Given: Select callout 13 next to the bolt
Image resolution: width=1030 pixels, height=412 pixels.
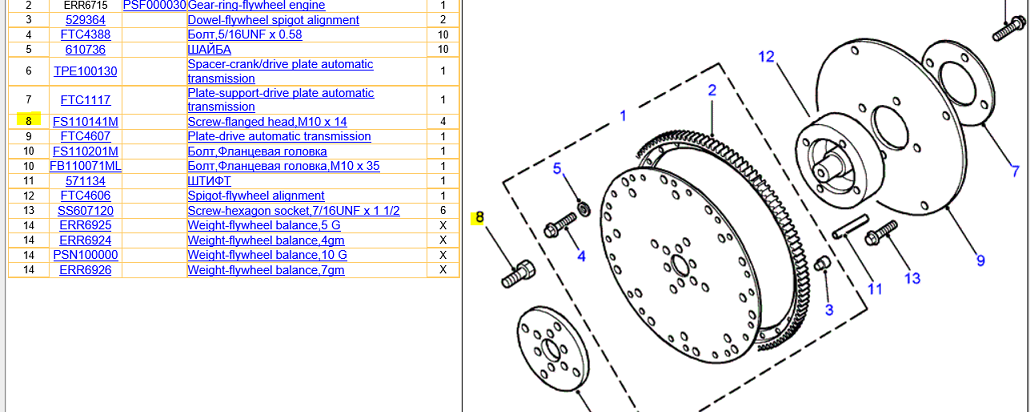Looking at the screenshot, I should click(x=912, y=278).
